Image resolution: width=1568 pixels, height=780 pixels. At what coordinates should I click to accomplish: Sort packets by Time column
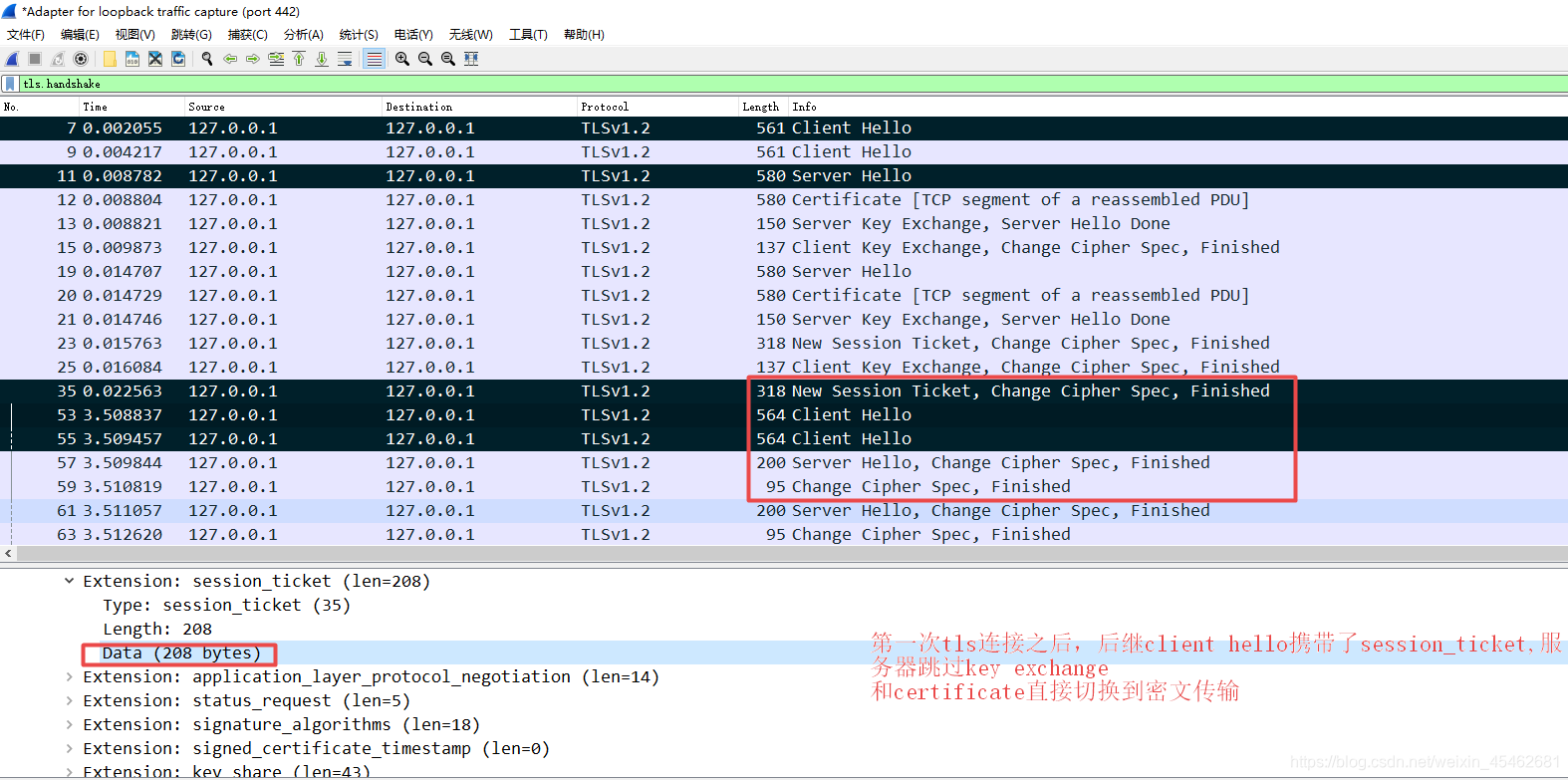tap(131, 107)
